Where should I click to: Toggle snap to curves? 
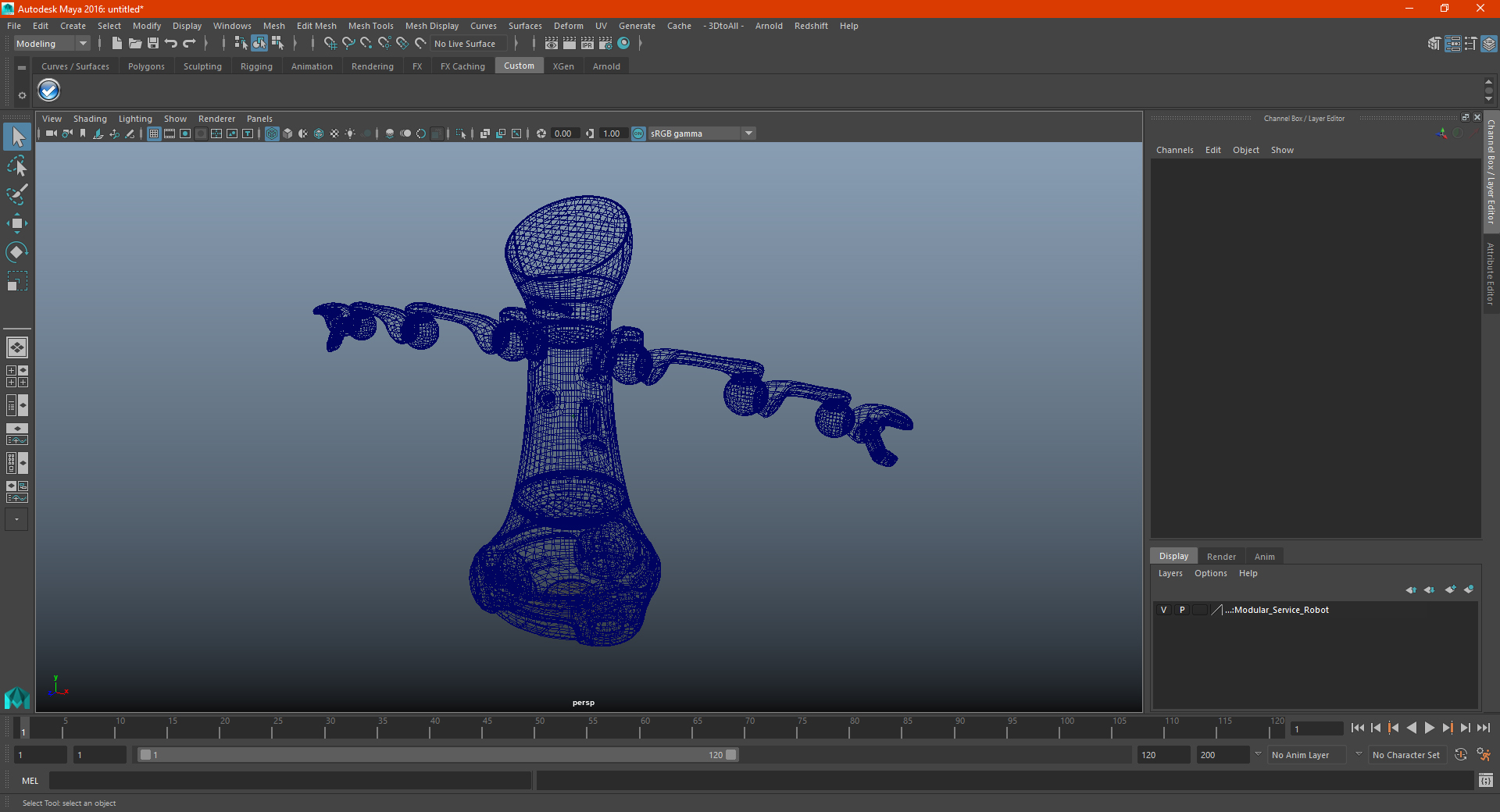348,44
